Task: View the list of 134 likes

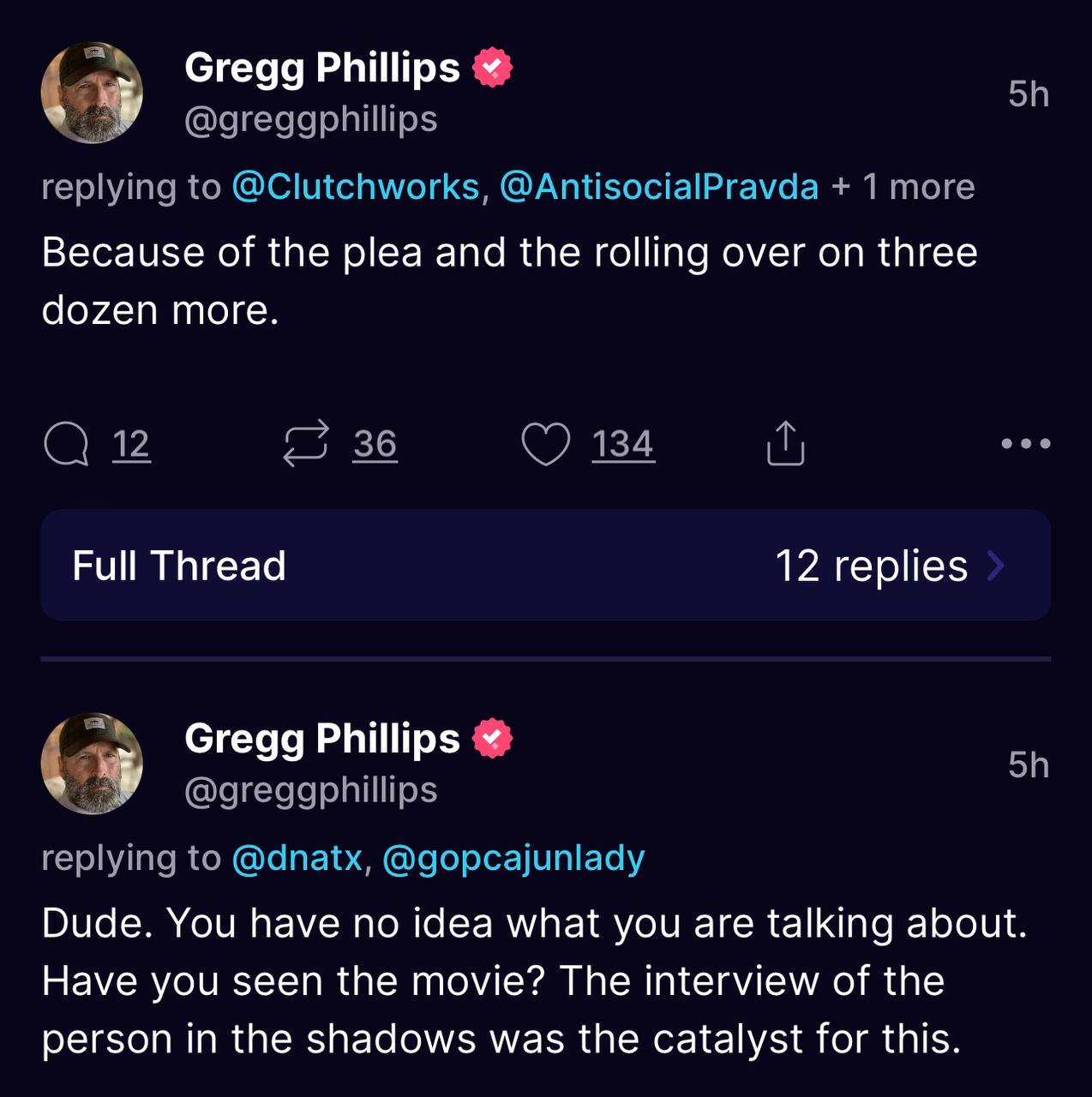Action: 622,444
